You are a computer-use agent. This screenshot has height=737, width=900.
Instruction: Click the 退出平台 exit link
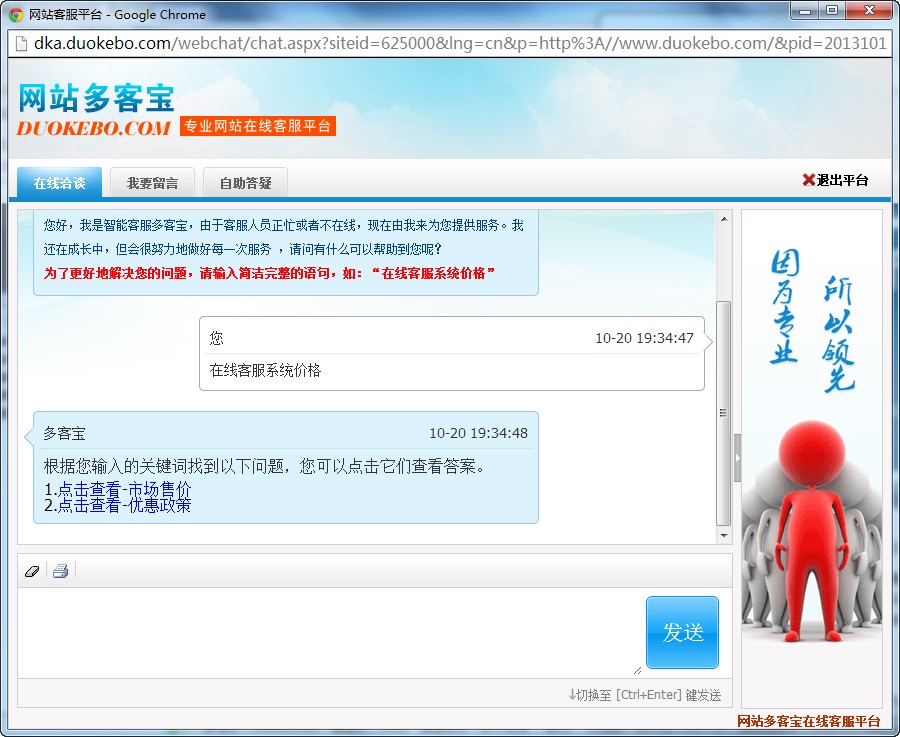click(842, 180)
